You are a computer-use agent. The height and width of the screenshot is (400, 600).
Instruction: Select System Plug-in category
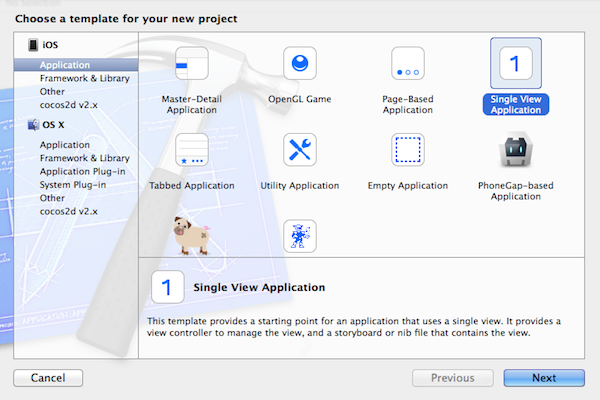pos(73,185)
